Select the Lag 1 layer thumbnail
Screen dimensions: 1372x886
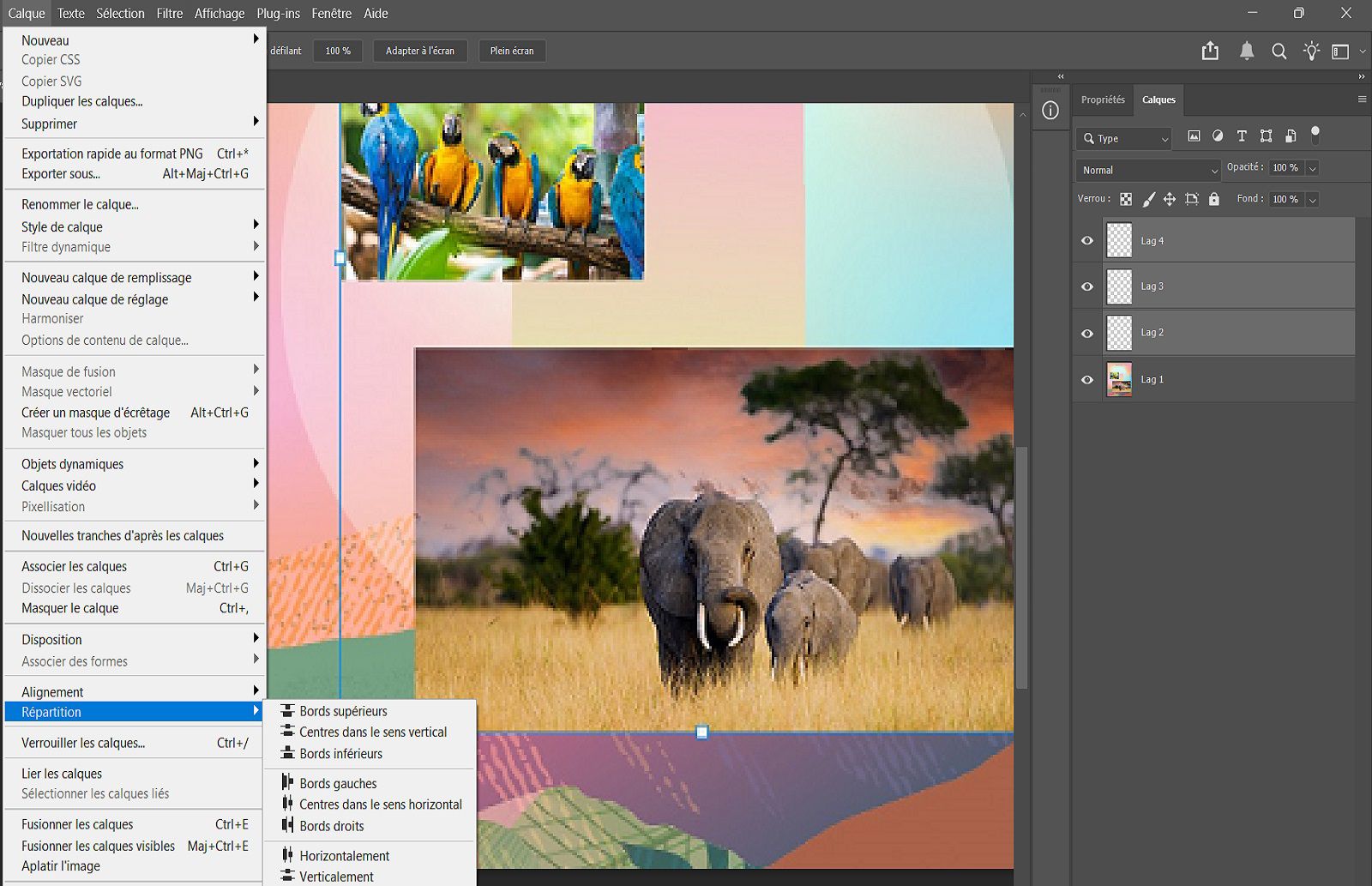coord(1119,379)
